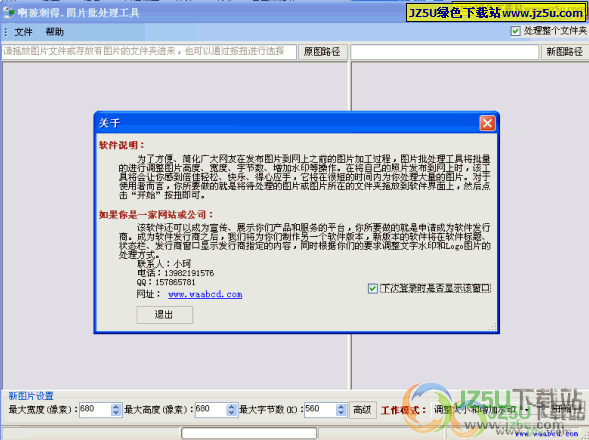Click the 最大字节数 value field

pyautogui.click(x=320, y=409)
